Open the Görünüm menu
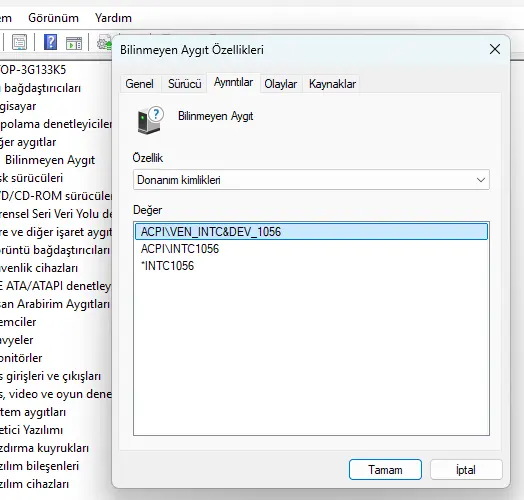This screenshot has height=500, width=524. pos(53,18)
